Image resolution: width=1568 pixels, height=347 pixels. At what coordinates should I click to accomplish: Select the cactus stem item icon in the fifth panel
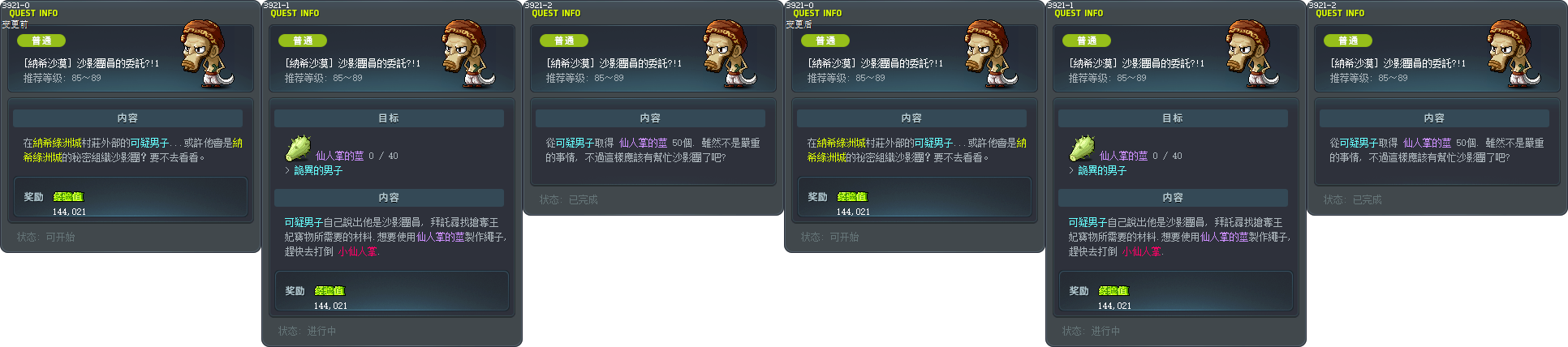point(1082,148)
